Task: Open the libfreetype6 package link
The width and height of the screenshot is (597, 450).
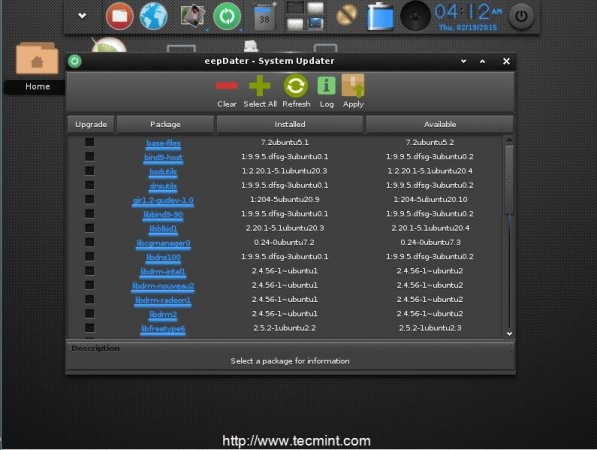Action: point(163,329)
